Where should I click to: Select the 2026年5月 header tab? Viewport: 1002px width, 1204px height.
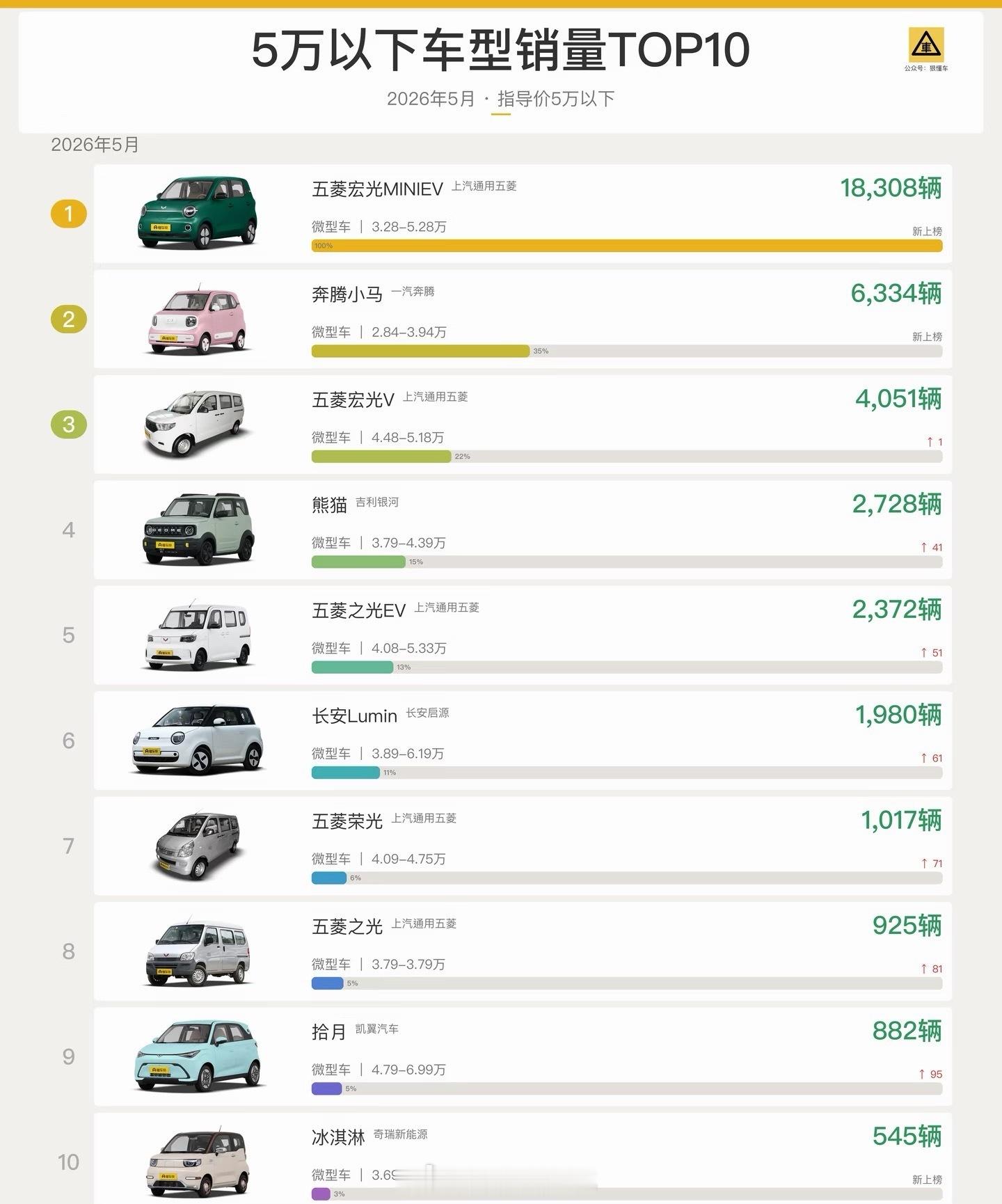click(x=431, y=99)
